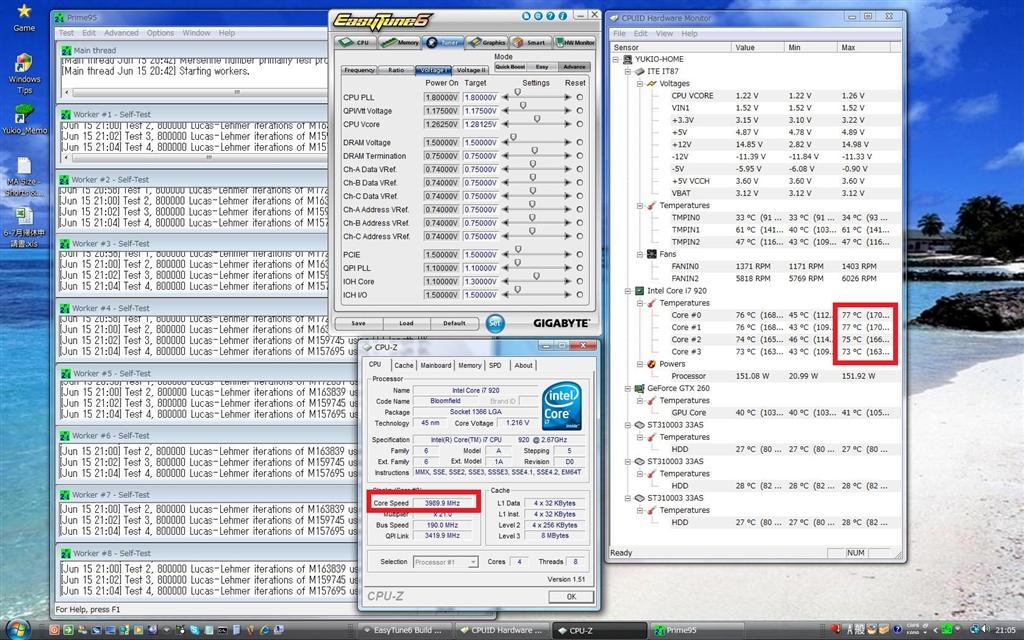Collapse the Intel Core i7 920 node
1024x640 pixels.
click(628, 291)
